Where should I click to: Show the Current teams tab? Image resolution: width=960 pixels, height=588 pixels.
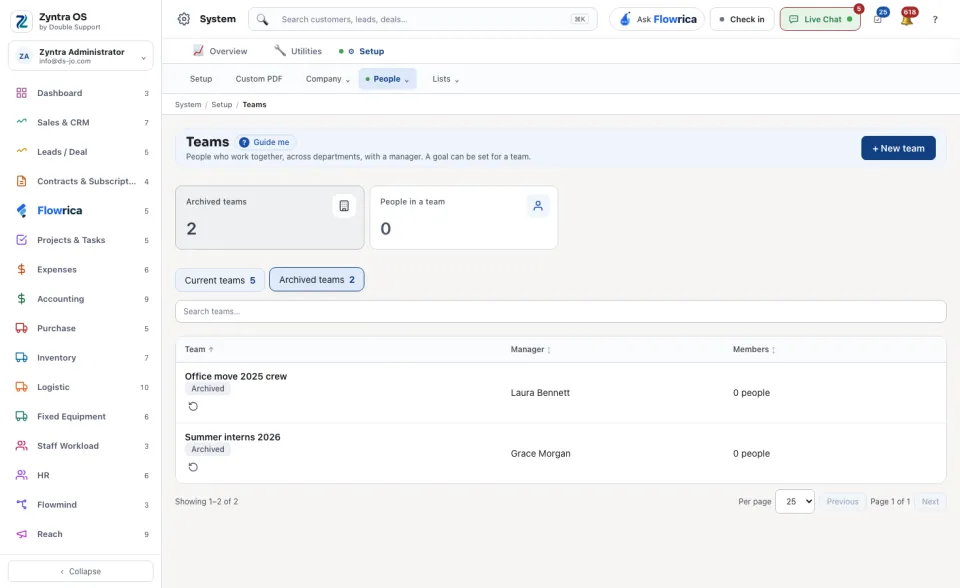(220, 280)
